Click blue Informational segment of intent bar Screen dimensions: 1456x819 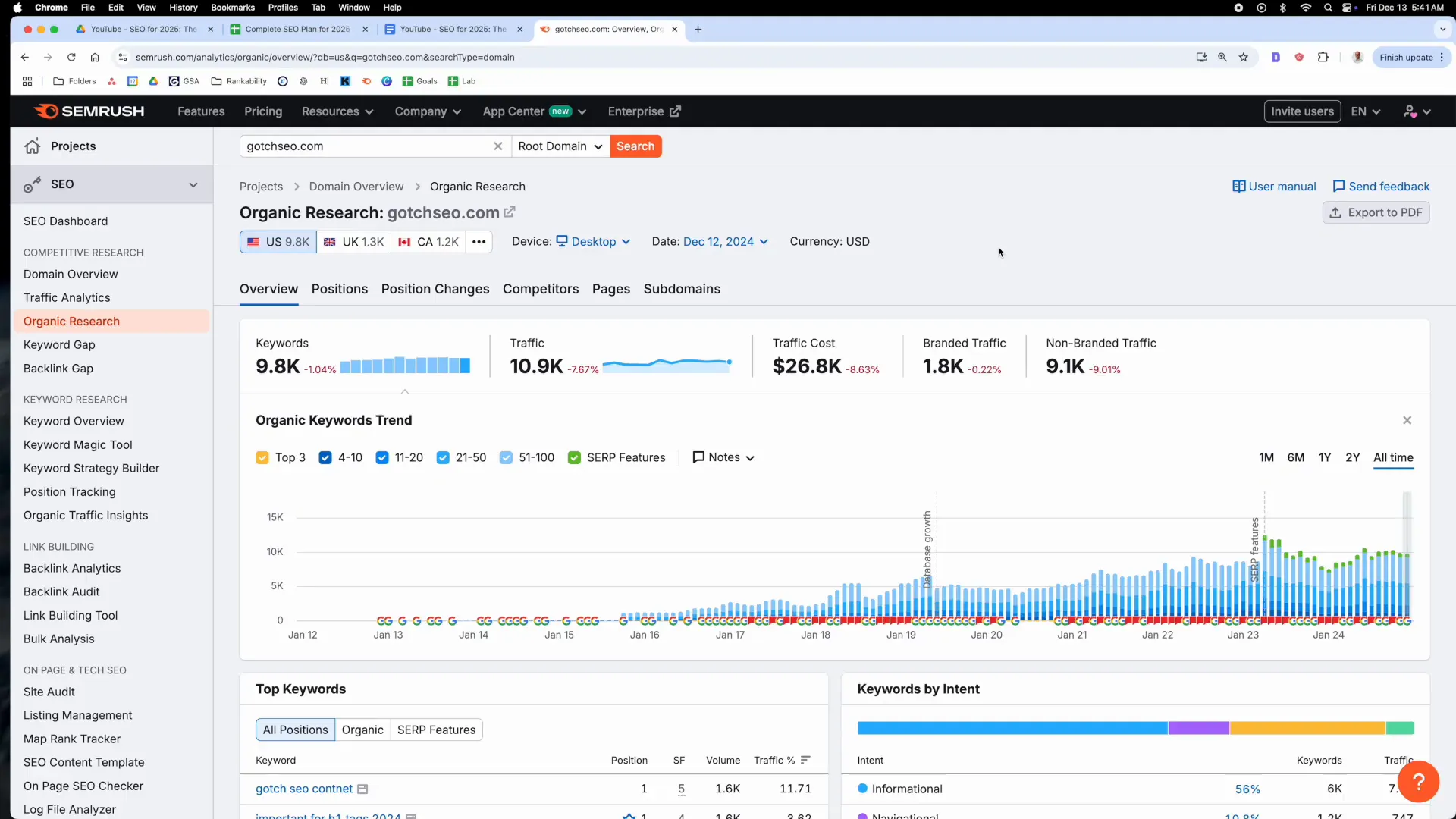[x=1012, y=729]
